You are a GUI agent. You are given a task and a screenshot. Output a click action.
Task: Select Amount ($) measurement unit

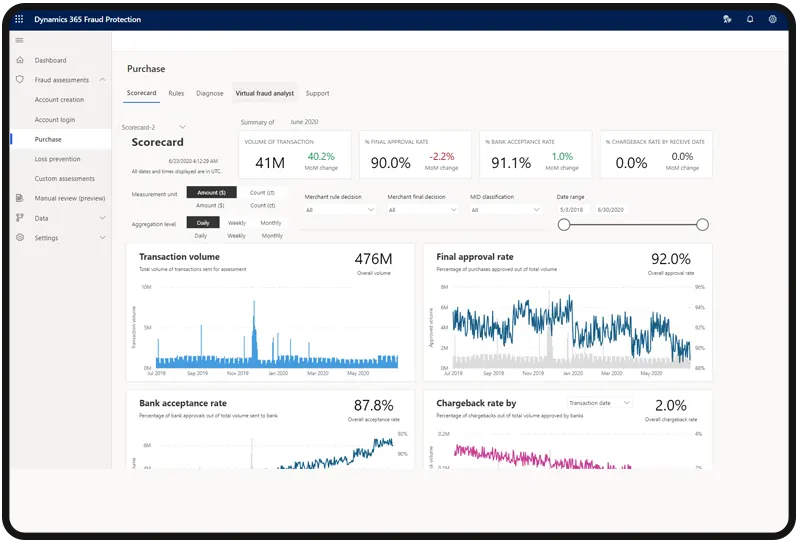tap(210, 192)
